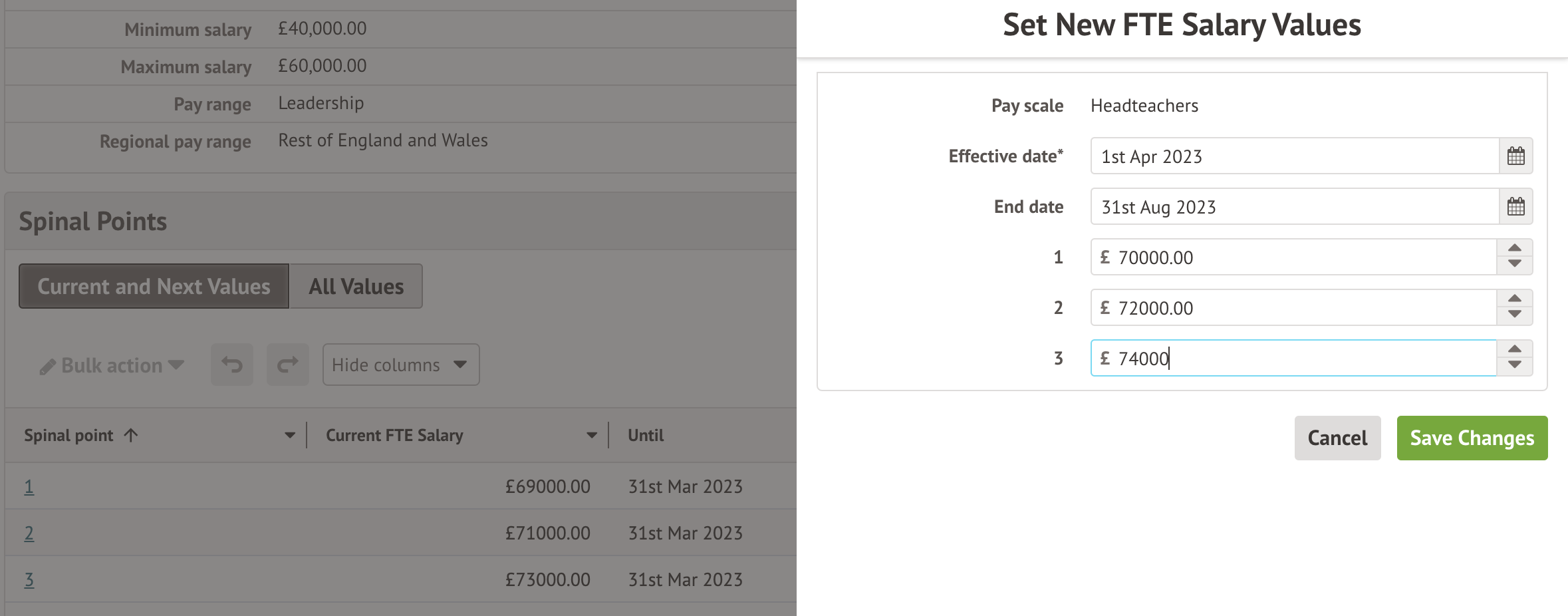The height and width of the screenshot is (616, 1568).
Task: Click the redo arrow icon
Action: pos(288,365)
